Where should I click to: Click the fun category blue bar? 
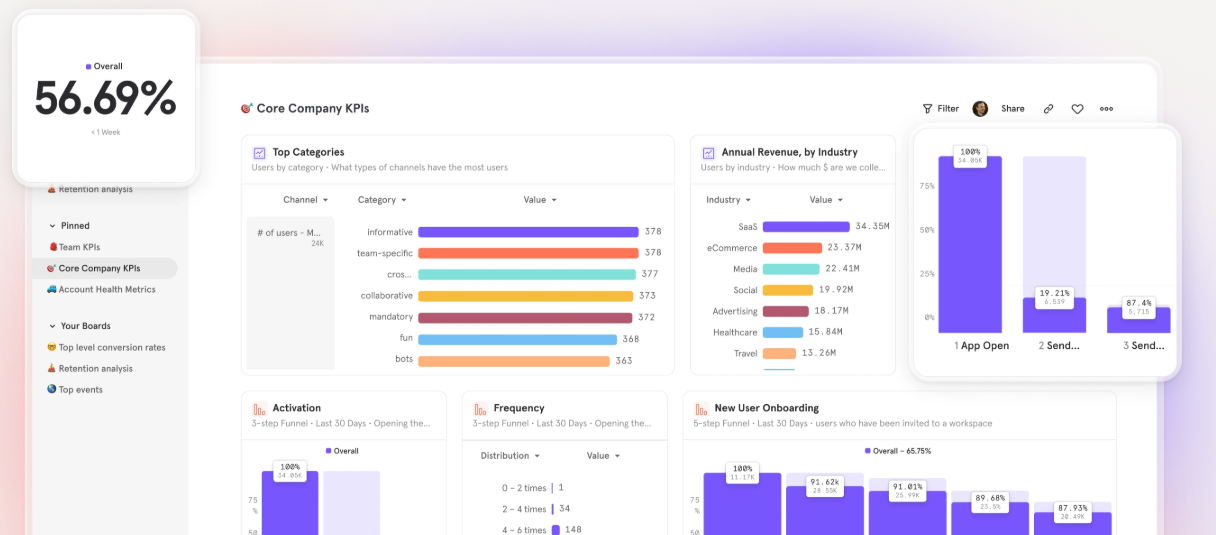(x=516, y=339)
